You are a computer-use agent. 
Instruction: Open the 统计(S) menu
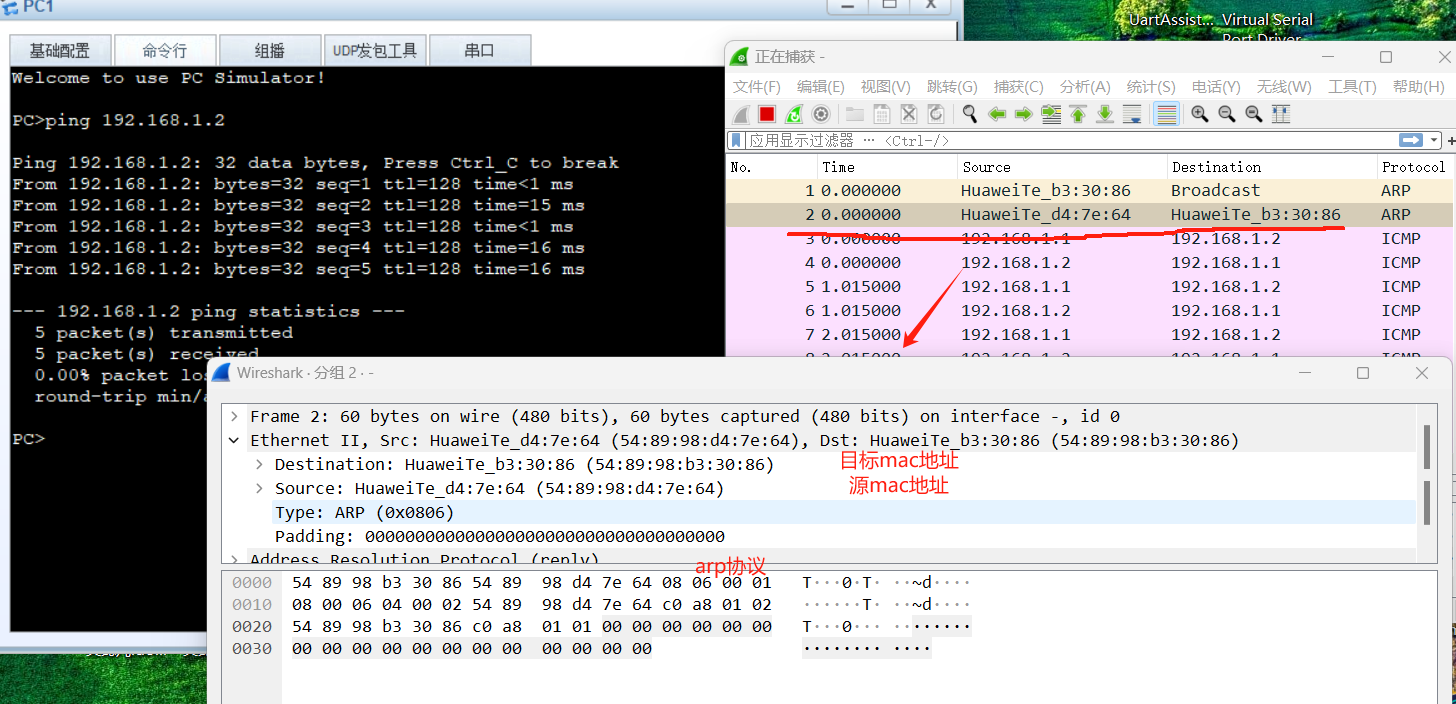coord(1151,87)
